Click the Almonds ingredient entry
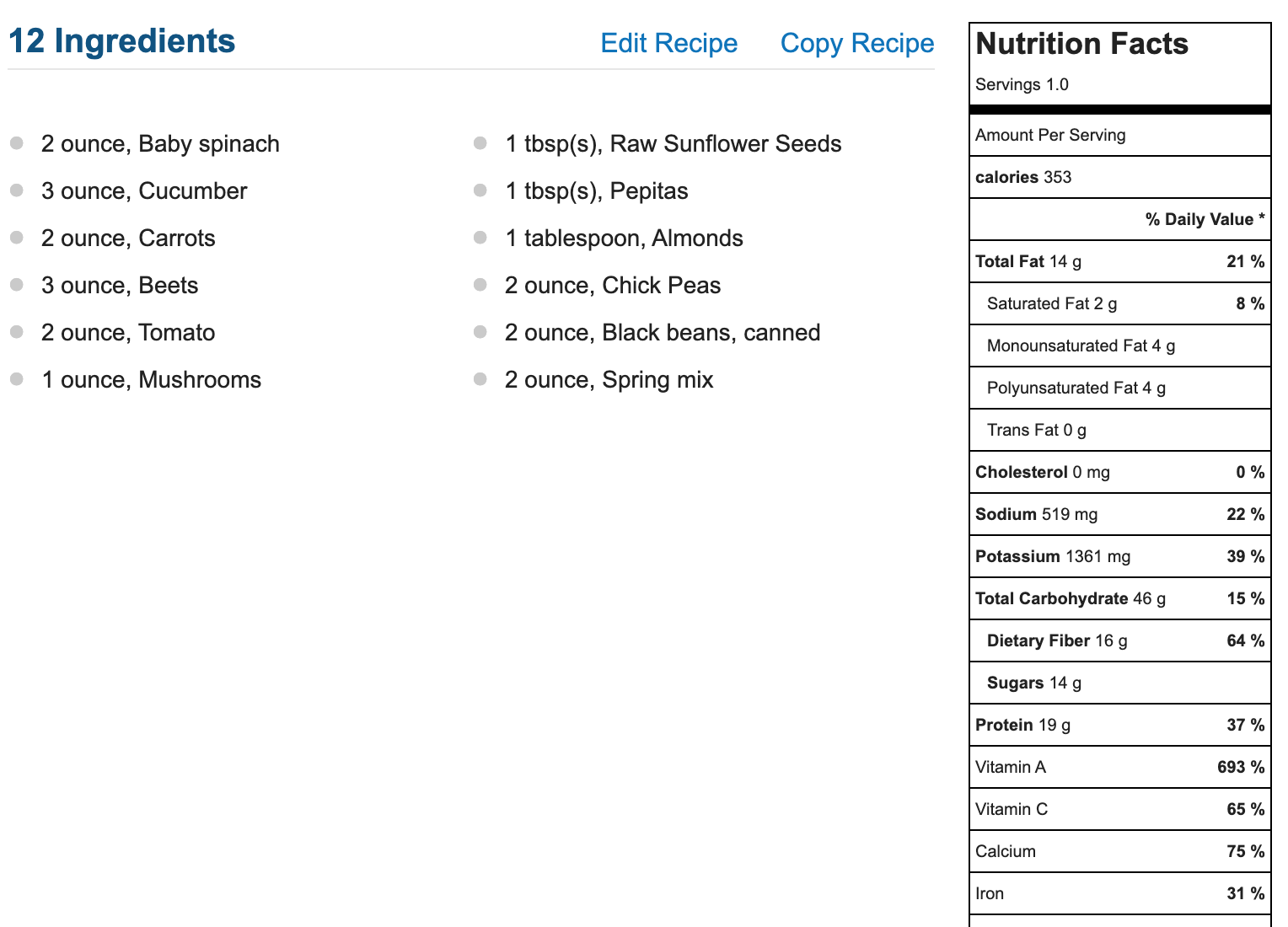1288x927 pixels. pos(624,238)
